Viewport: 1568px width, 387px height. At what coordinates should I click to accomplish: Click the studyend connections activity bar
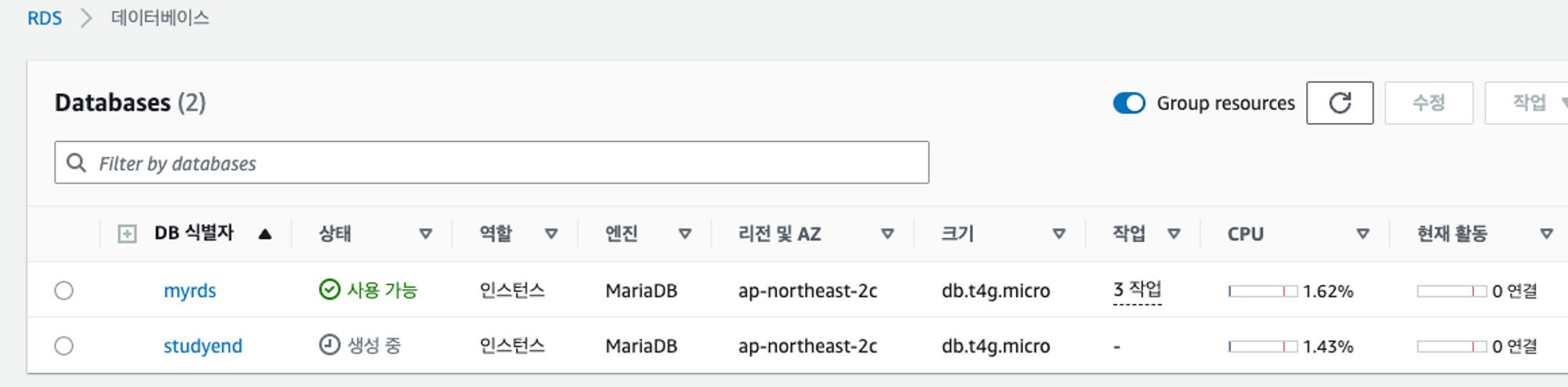pyautogui.click(x=1452, y=346)
